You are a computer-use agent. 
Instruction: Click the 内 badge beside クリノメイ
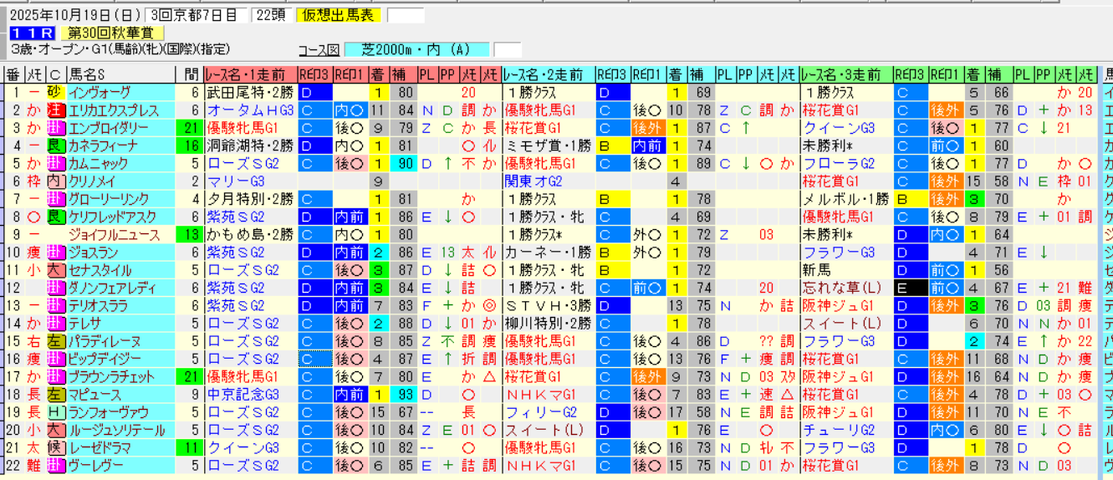(x=55, y=180)
